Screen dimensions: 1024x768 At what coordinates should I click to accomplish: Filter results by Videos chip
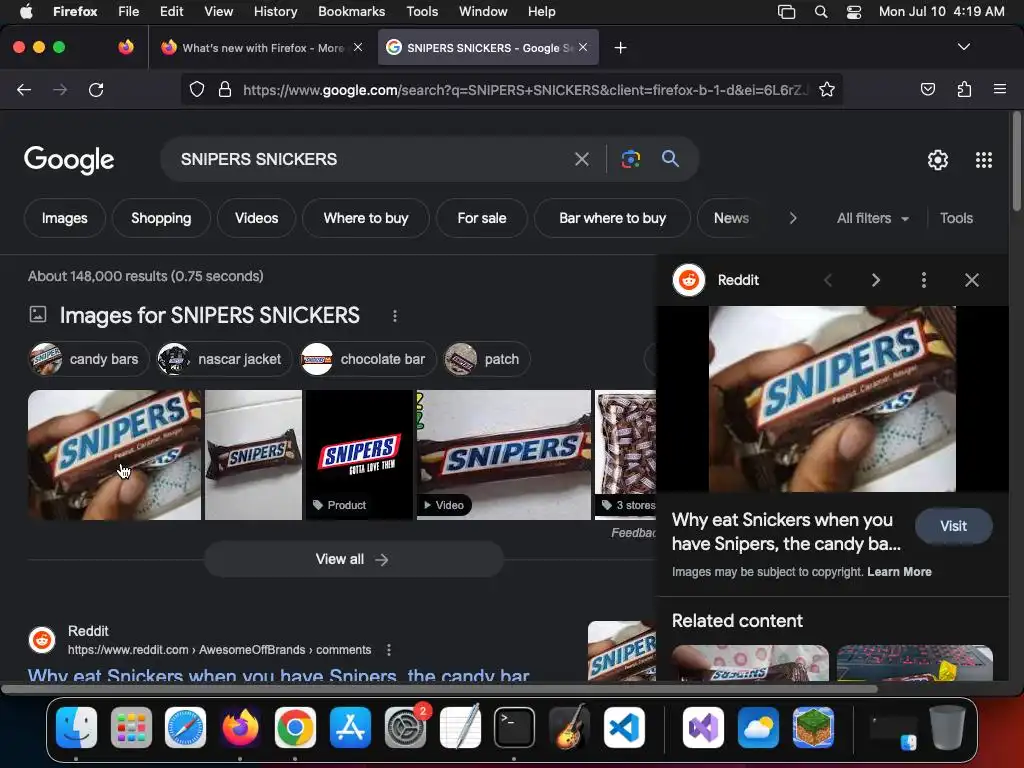coord(257,218)
